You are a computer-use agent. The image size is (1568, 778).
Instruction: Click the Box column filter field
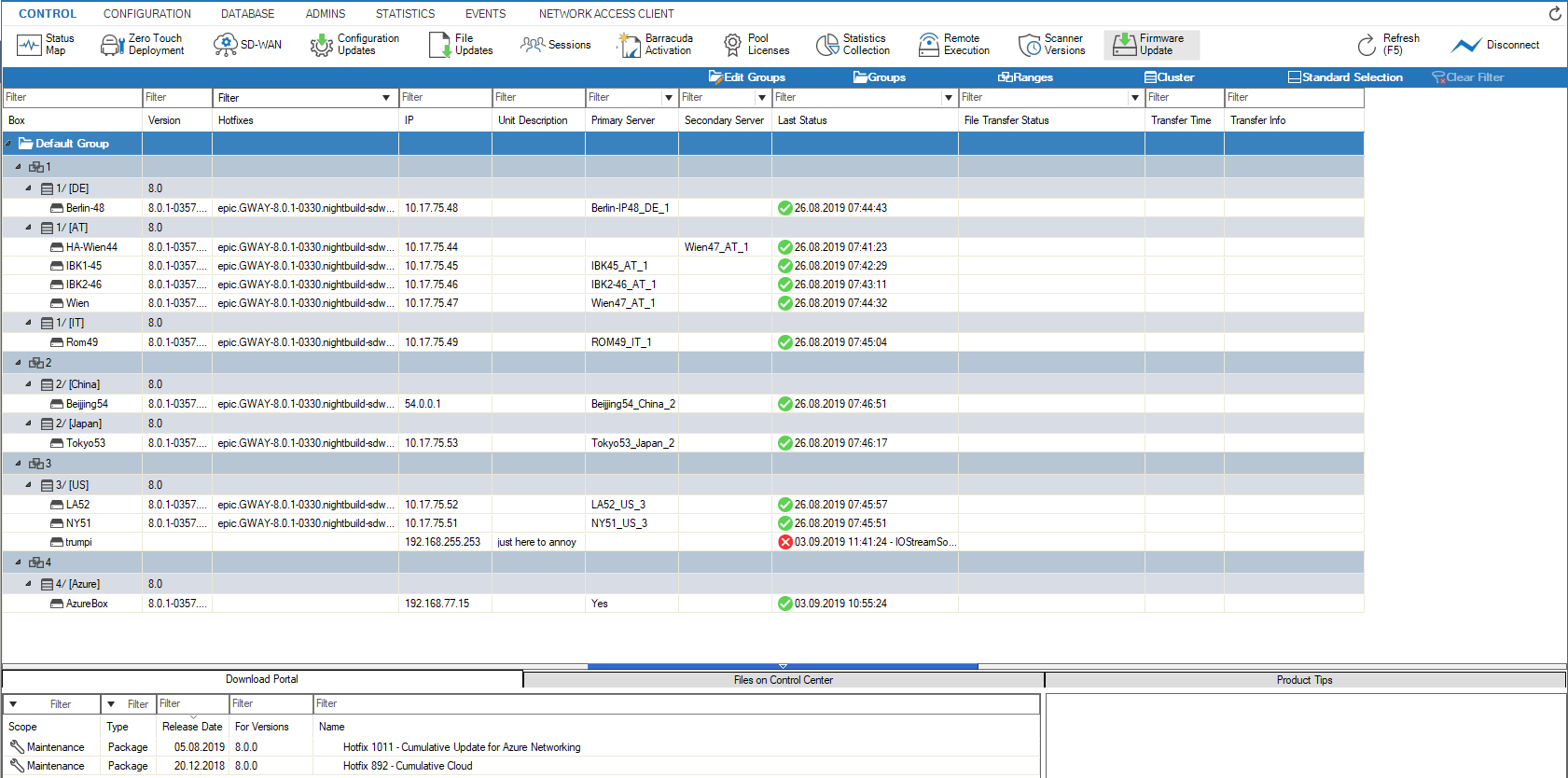tap(72, 98)
